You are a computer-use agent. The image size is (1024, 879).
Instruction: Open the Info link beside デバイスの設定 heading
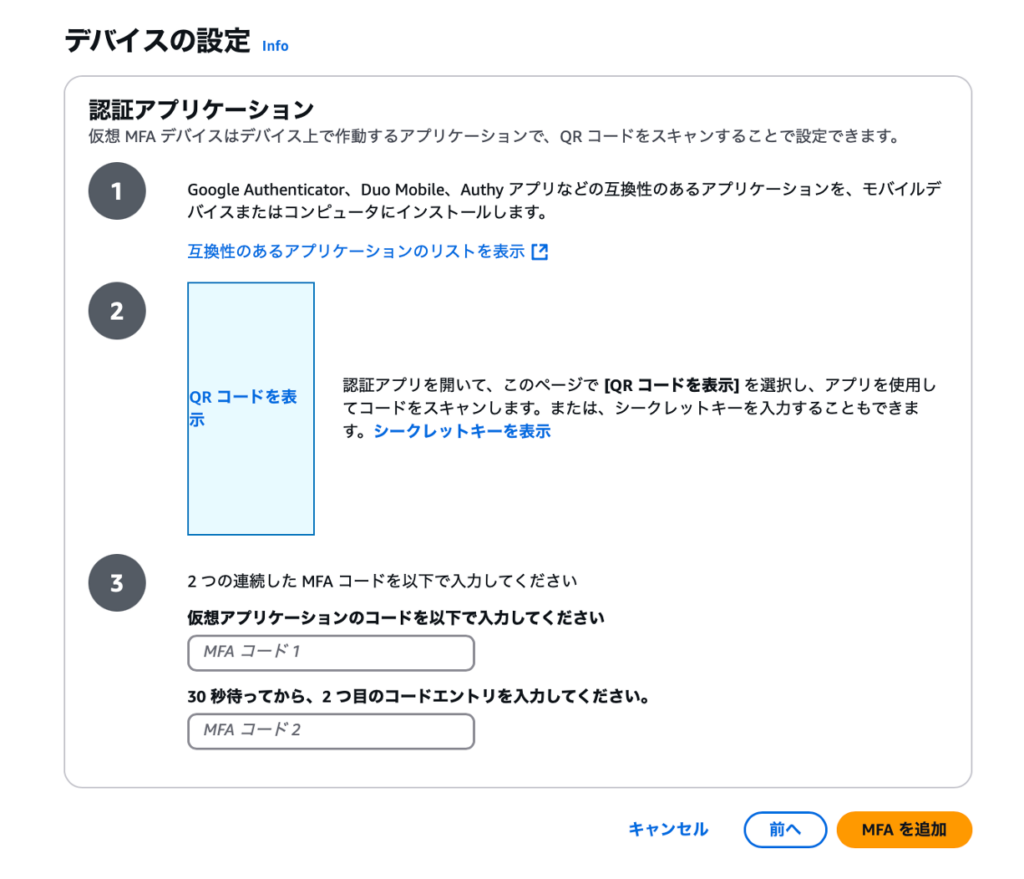point(275,46)
